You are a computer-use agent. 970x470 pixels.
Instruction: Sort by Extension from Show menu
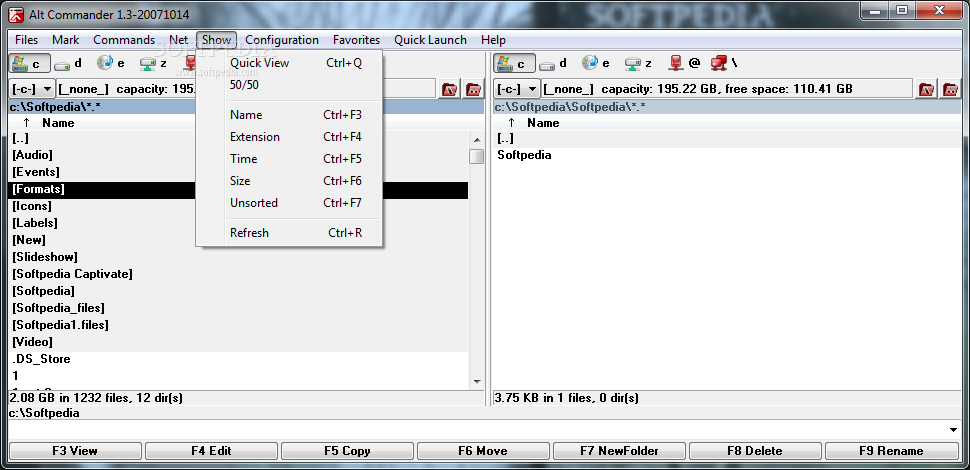[x=289, y=137]
